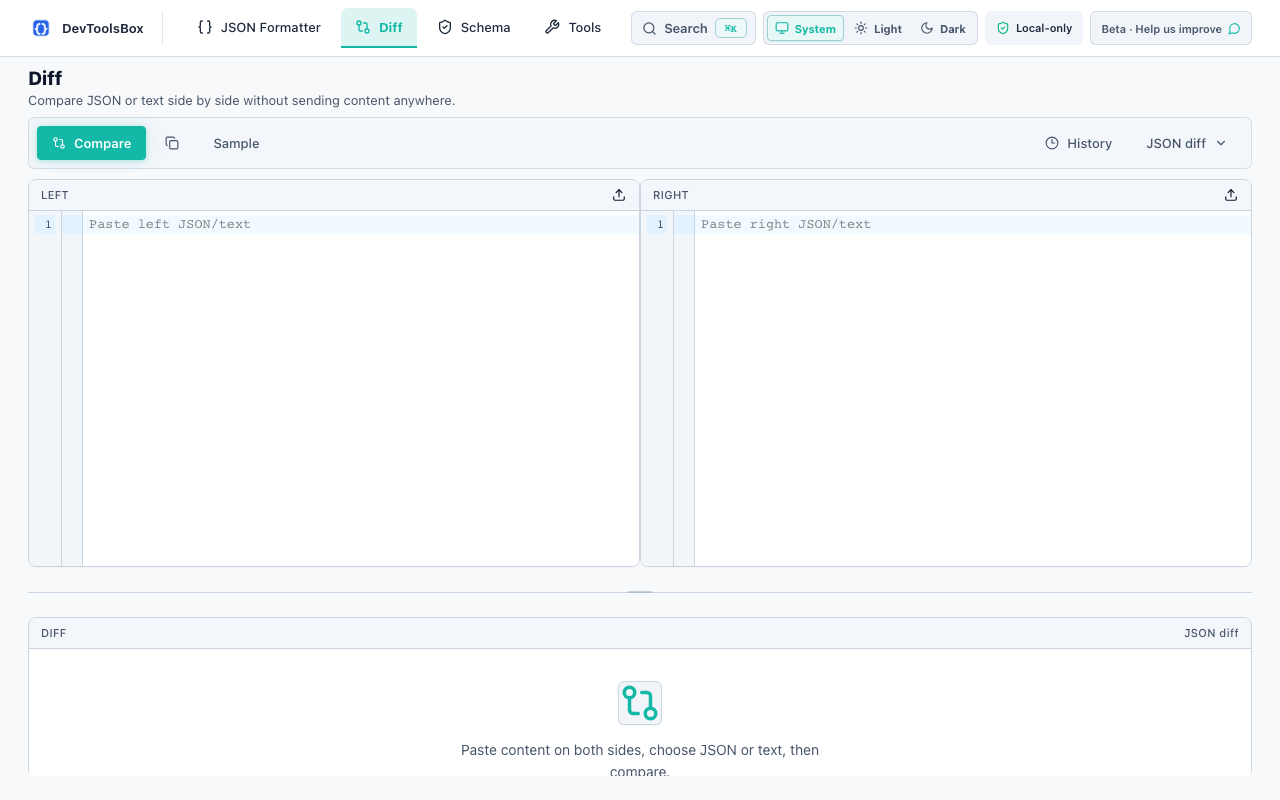Image resolution: width=1280 pixels, height=800 pixels.
Task: Switch to Light theme
Action: point(878,28)
